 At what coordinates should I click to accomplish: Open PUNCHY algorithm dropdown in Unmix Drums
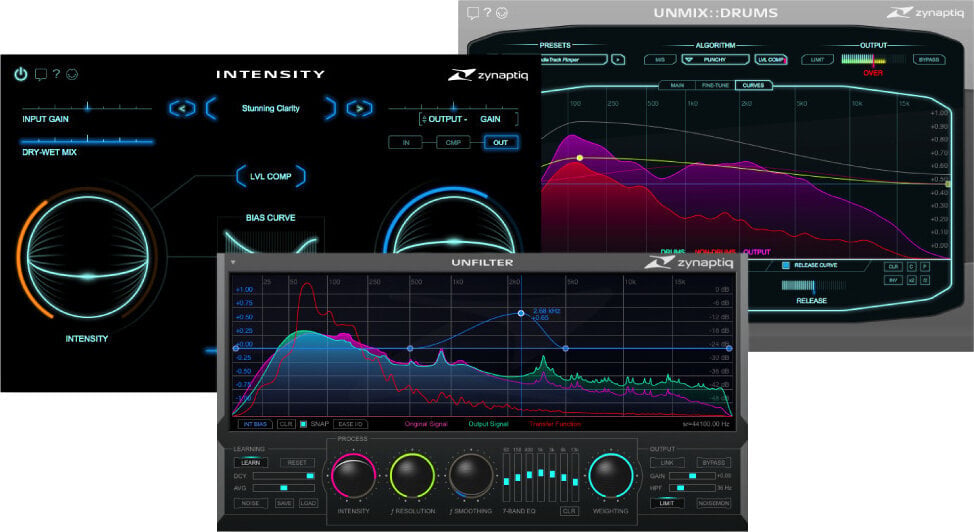[716, 60]
